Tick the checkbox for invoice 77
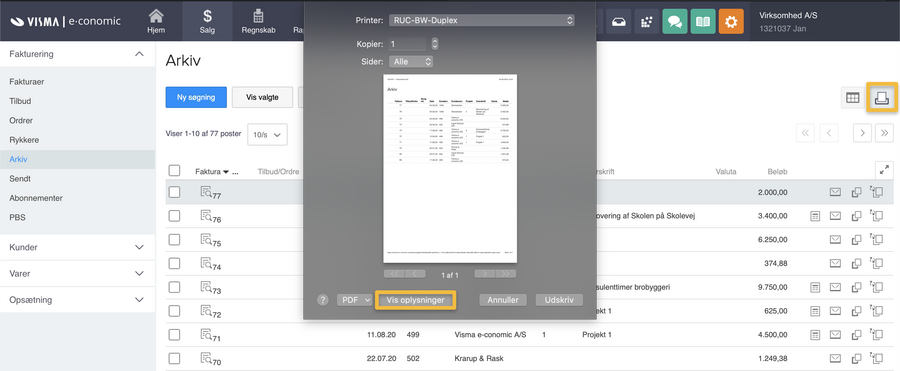Image resolution: width=900 pixels, height=371 pixels. point(174,192)
